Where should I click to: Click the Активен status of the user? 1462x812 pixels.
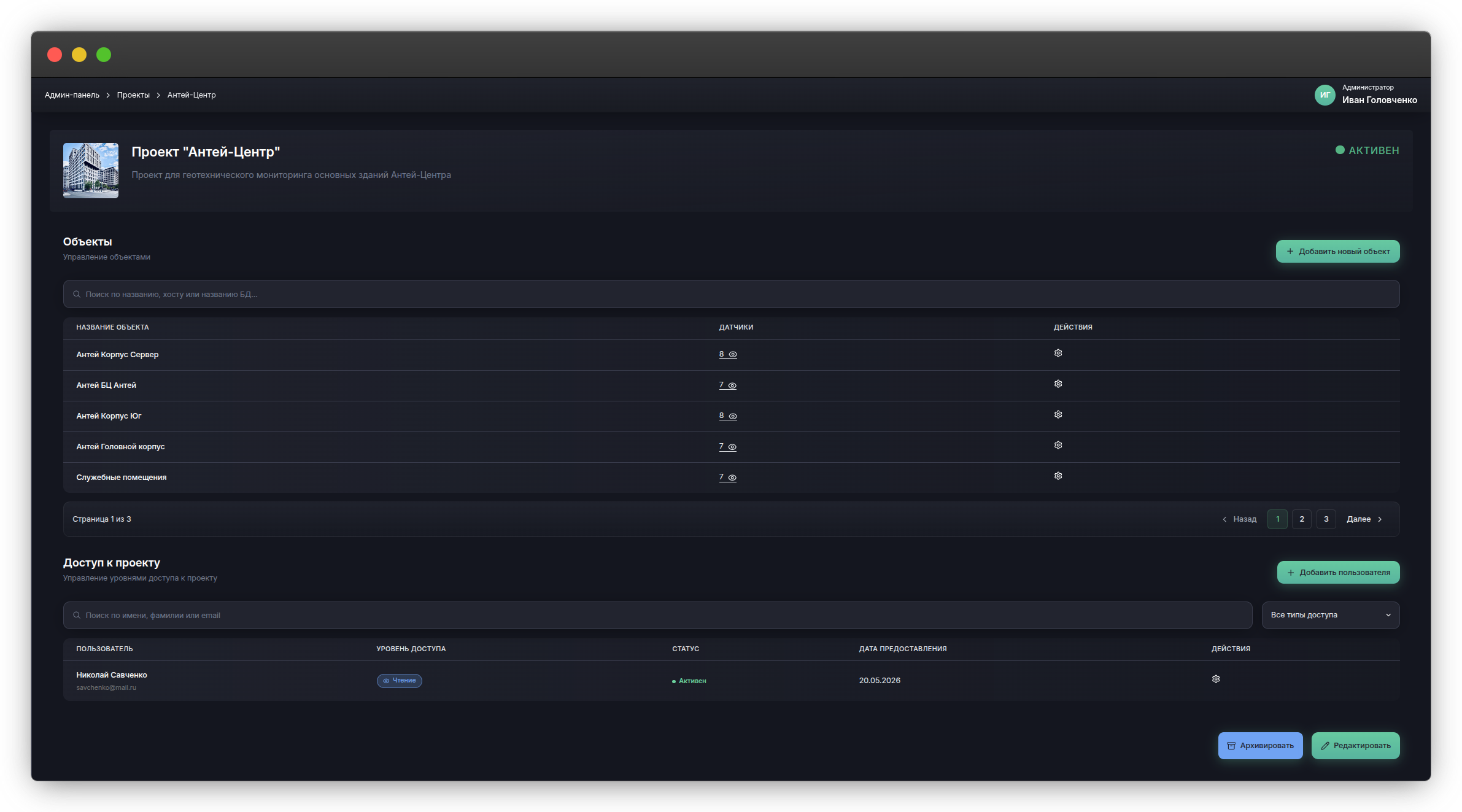(689, 681)
